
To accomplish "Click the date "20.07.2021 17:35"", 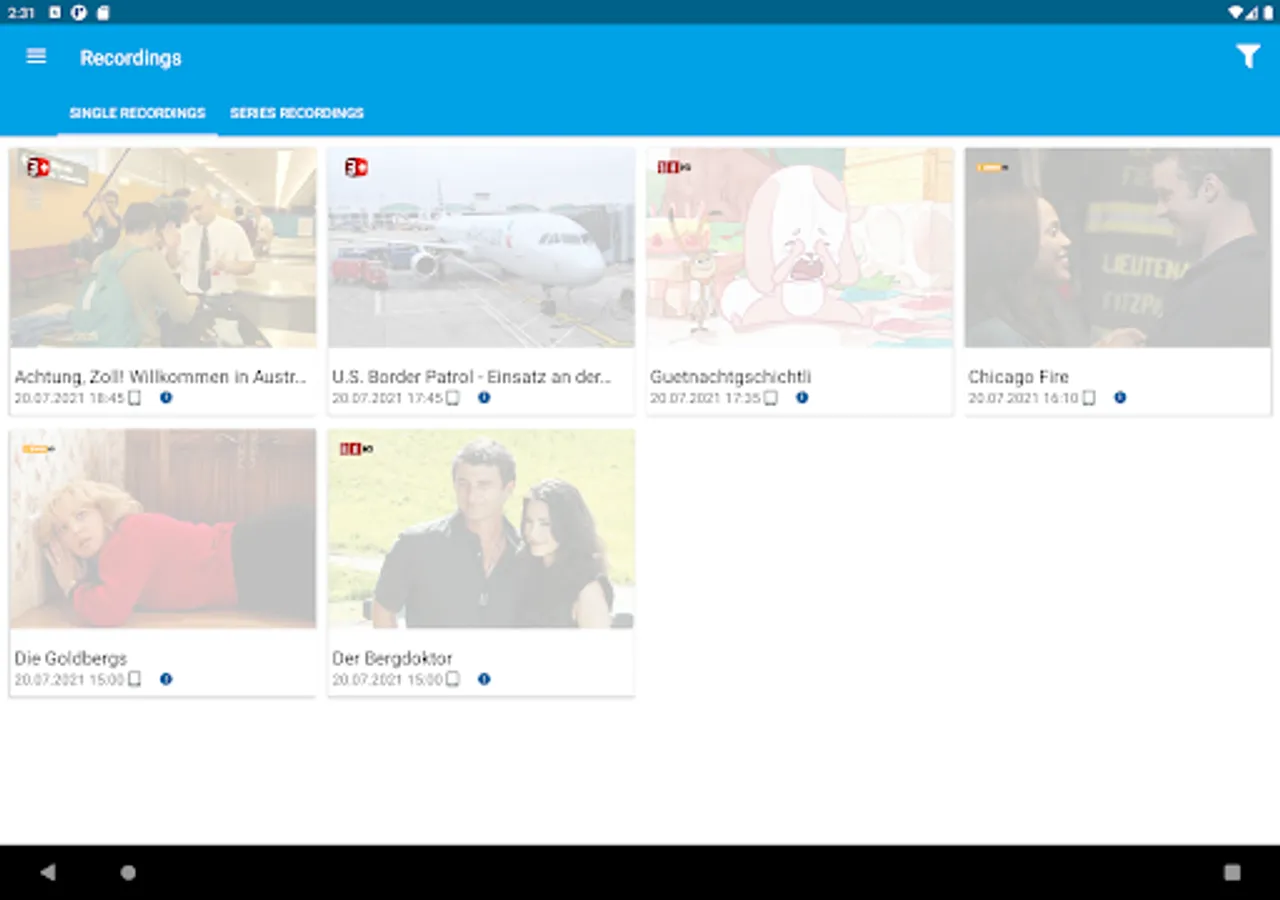I will pyautogui.click(x=706, y=398).
